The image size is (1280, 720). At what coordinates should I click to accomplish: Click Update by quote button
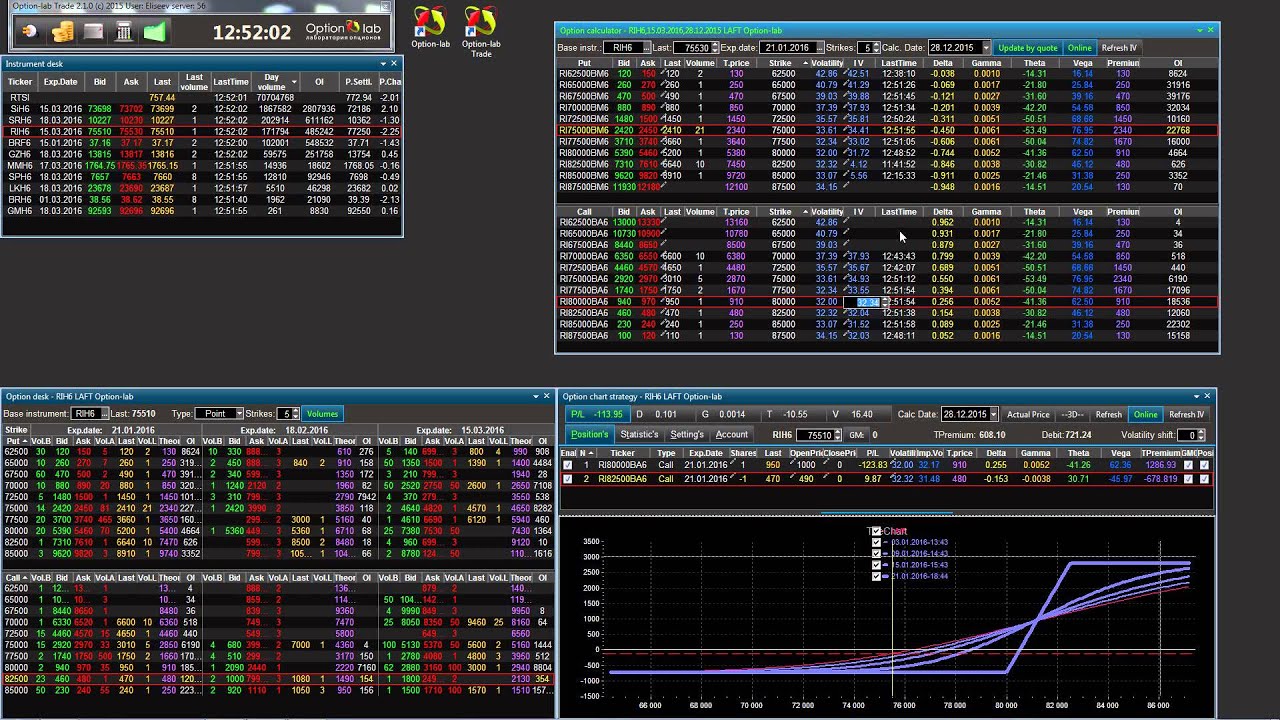click(1027, 48)
